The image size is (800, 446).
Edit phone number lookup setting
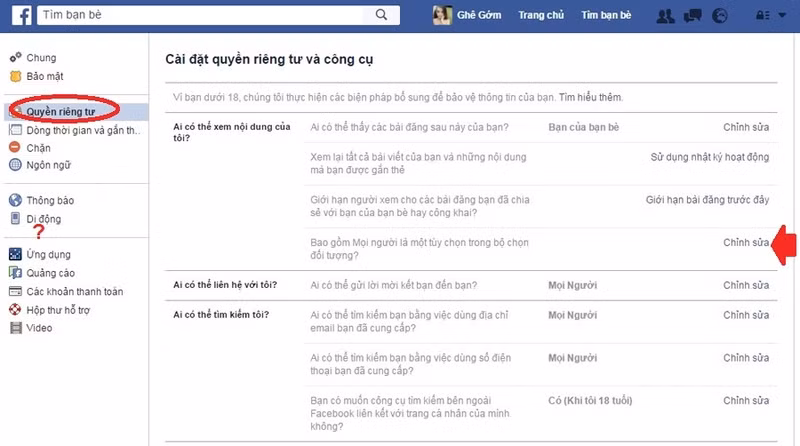pyautogui.click(x=746, y=358)
